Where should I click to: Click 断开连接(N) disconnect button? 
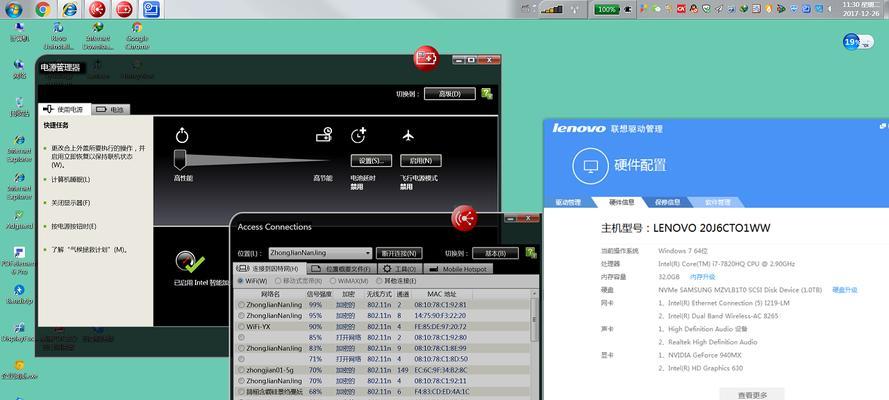[x=399, y=253]
